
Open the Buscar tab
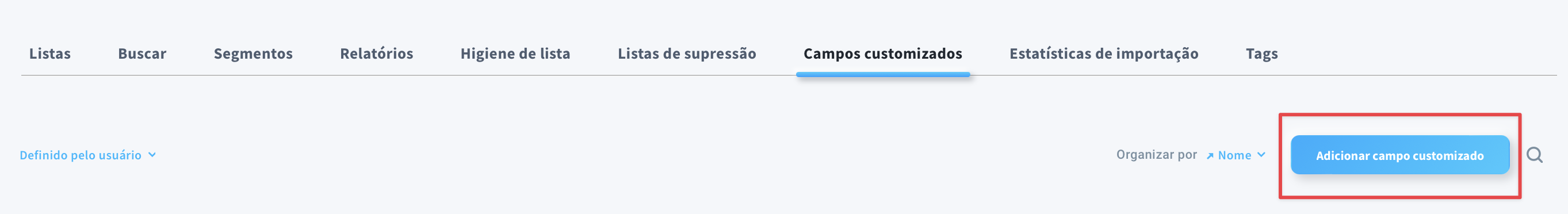pos(142,54)
